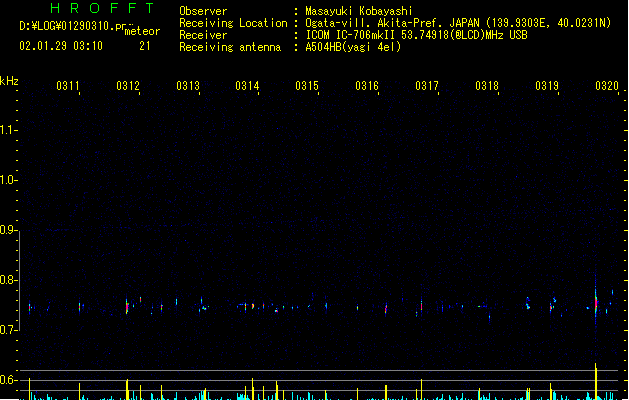Click the date stamp 02.01.29 03:10
Image resolution: width=629 pixels, height=400 pixels.
pos(61,46)
